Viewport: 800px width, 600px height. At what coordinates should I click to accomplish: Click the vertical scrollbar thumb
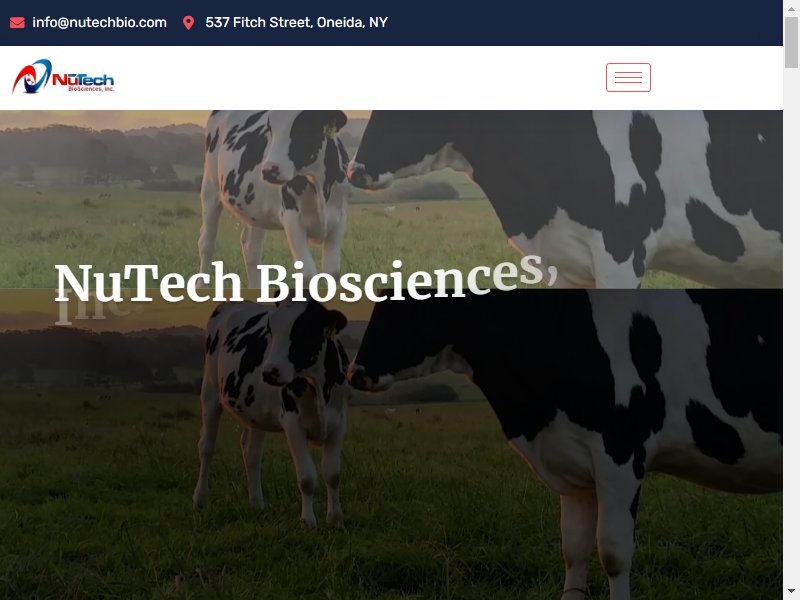click(791, 42)
